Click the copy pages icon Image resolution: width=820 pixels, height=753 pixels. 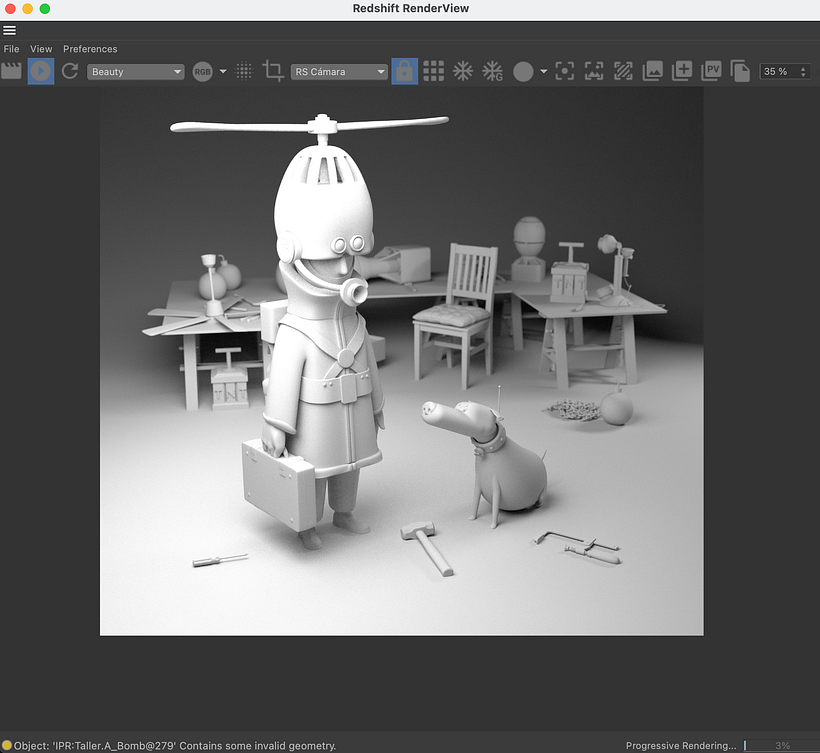pyautogui.click(x=740, y=71)
